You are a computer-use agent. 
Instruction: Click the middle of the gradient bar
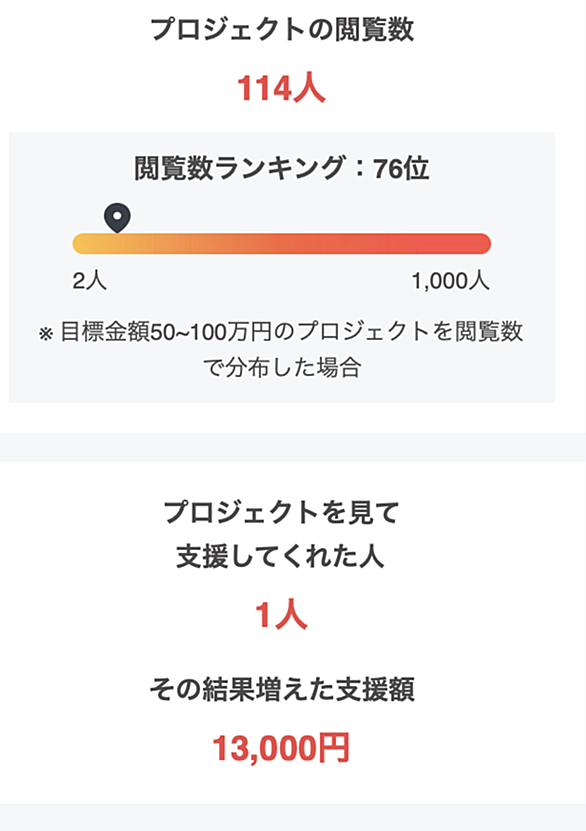click(282, 243)
